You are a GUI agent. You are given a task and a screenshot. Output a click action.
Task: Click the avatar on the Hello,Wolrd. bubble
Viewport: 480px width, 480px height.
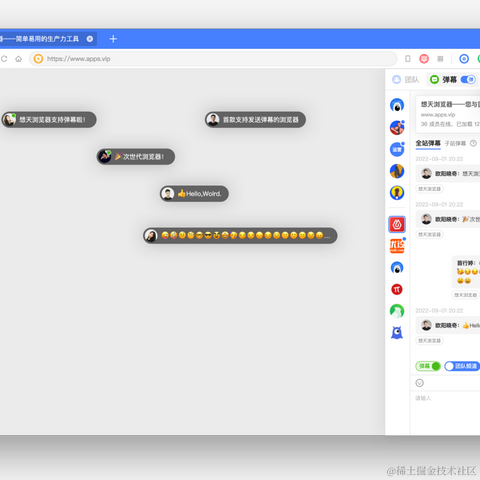click(x=168, y=194)
